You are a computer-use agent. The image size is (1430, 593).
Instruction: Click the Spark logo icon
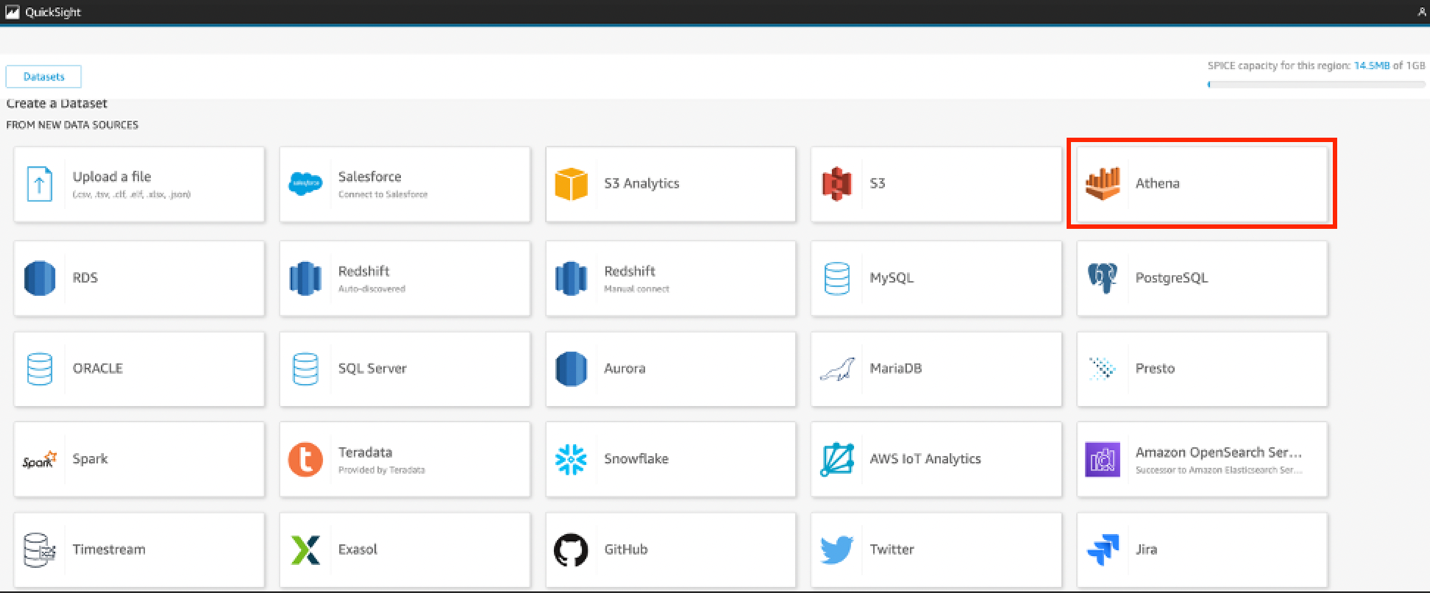[x=39, y=460]
